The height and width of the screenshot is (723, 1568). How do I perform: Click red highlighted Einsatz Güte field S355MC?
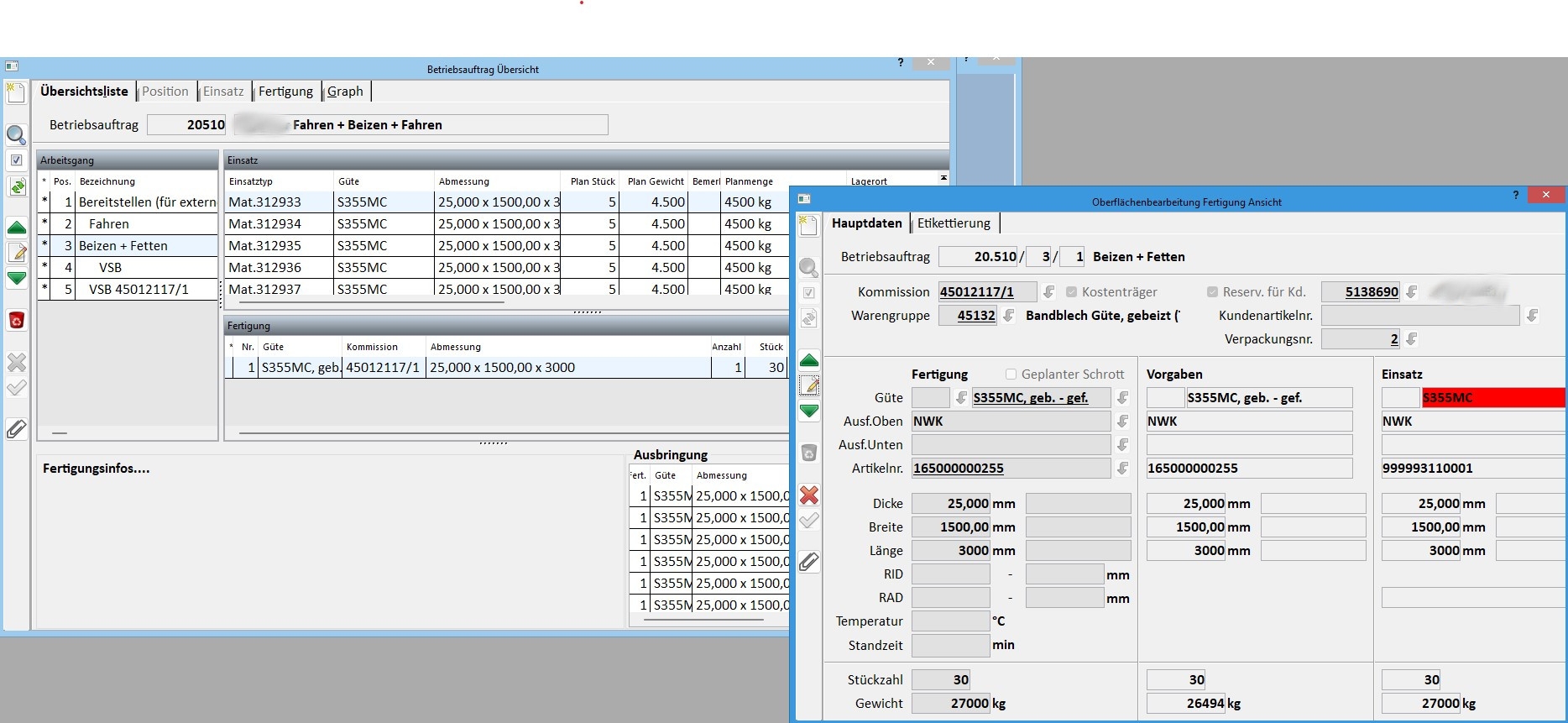click(x=1493, y=398)
